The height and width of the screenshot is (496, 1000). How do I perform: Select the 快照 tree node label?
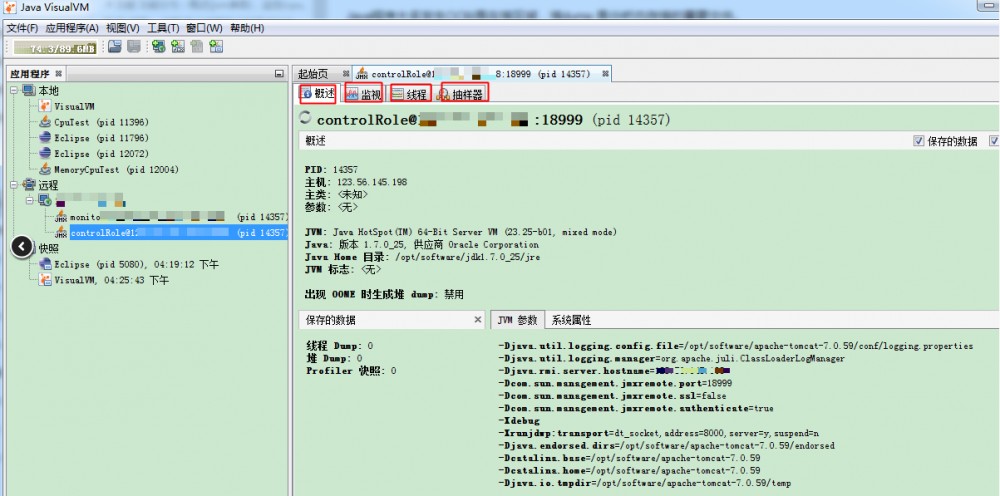[x=48, y=248]
